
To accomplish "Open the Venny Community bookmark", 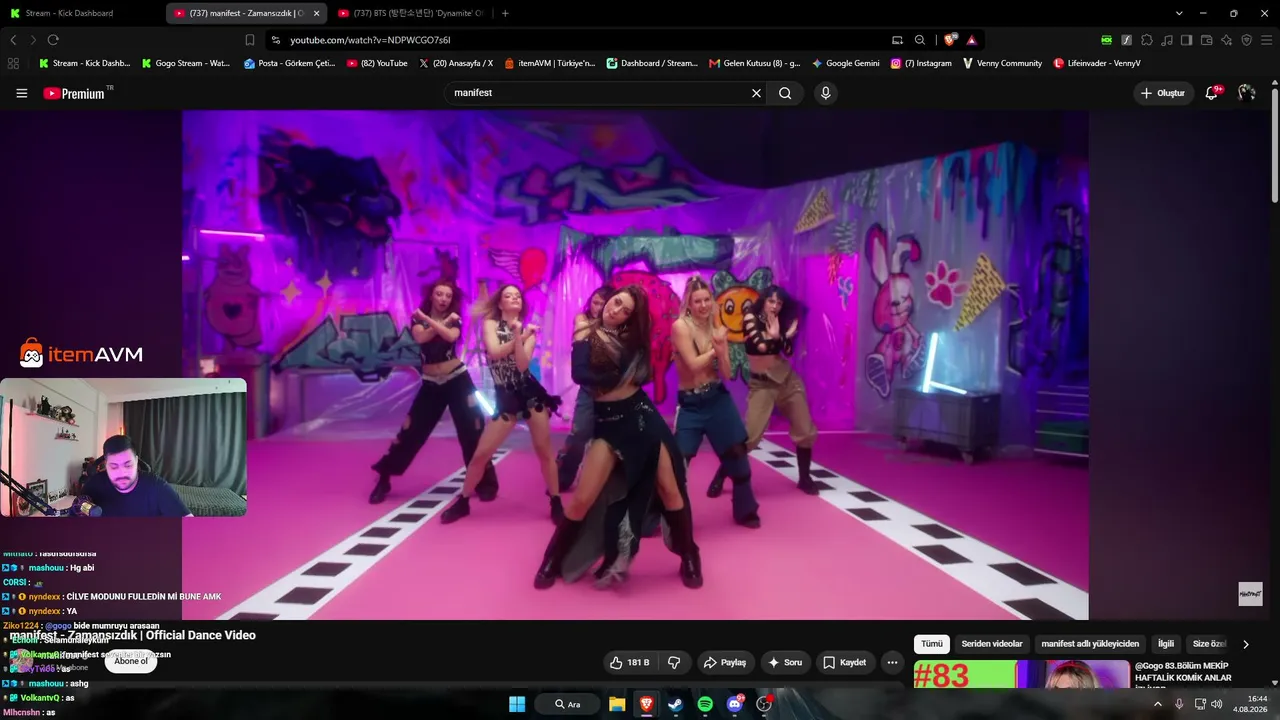I will 1002,63.
